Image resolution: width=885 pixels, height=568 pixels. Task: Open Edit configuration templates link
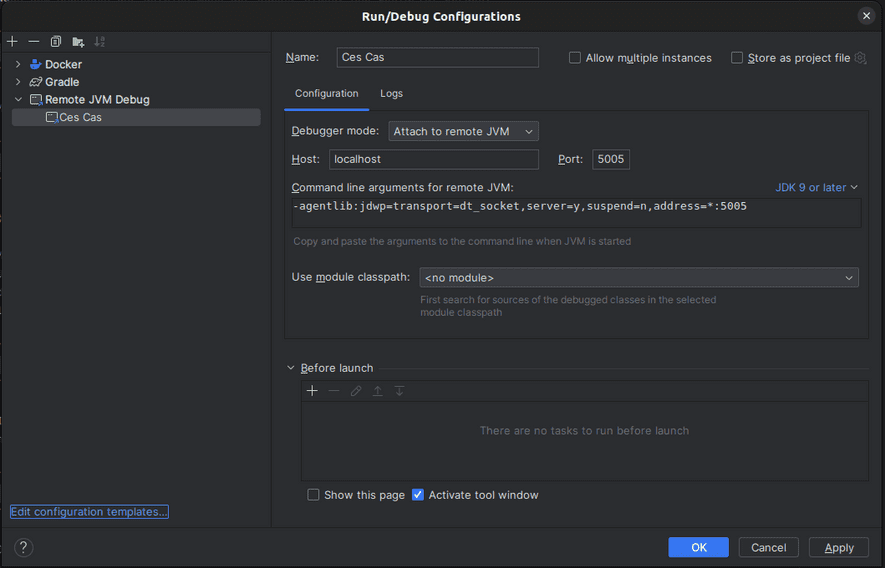pyautogui.click(x=89, y=512)
